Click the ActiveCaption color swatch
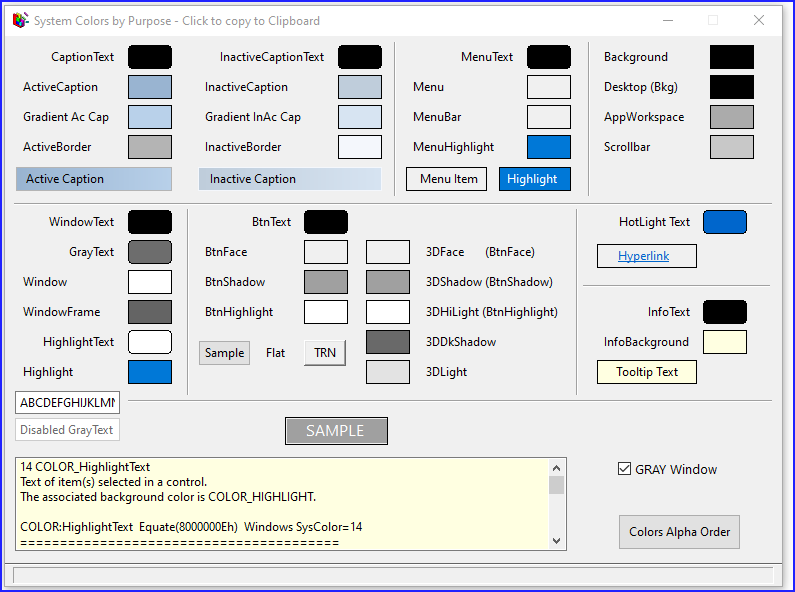This screenshot has height=592, width=795. (150, 87)
